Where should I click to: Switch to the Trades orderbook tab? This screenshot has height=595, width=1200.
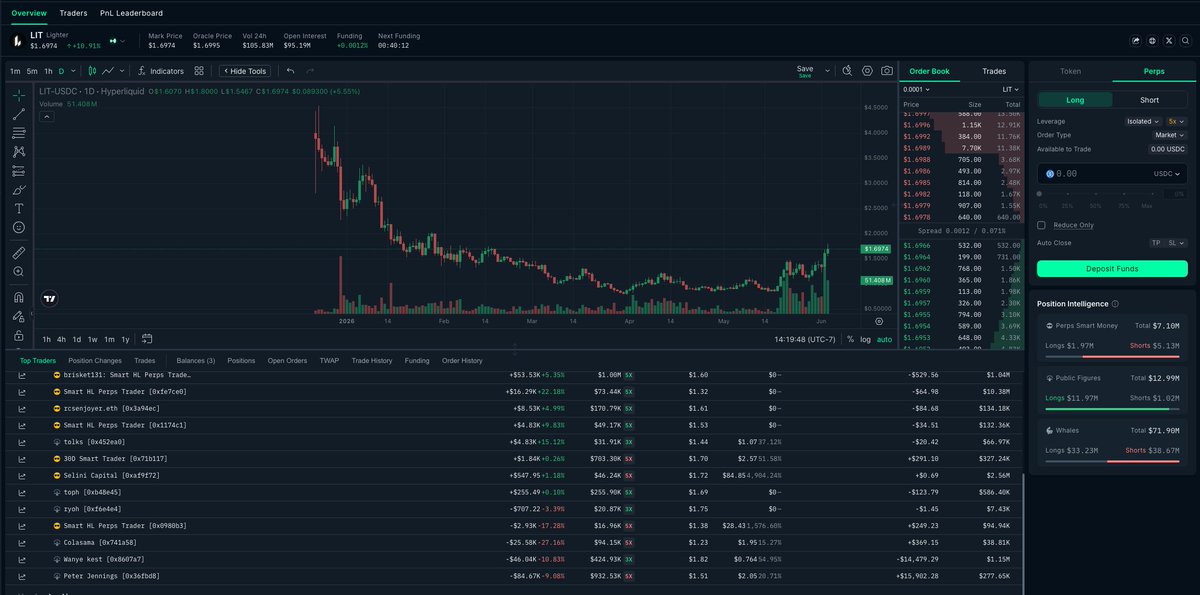pyautogui.click(x=994, y=71)
